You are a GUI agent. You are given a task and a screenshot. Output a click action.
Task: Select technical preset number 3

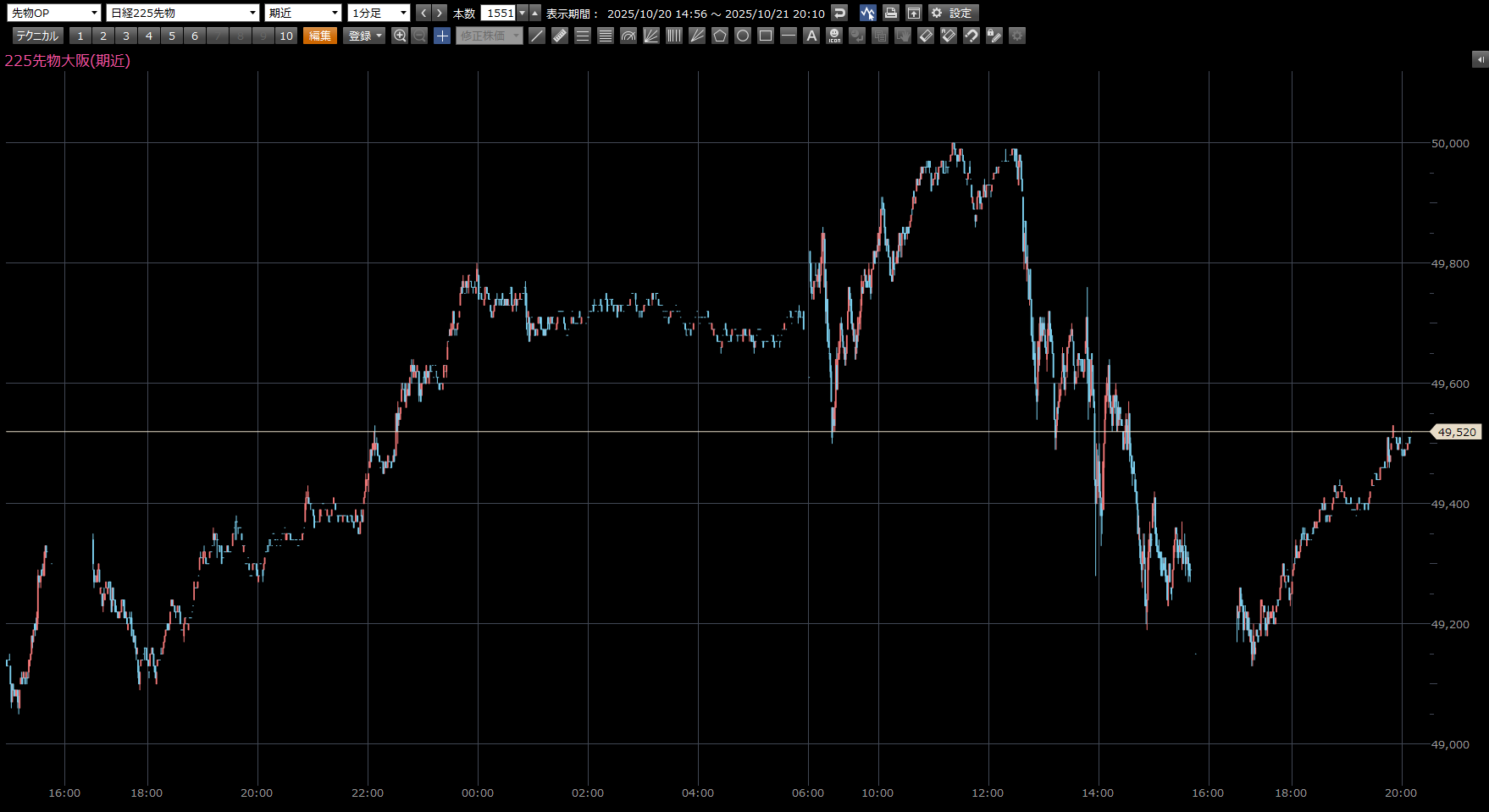coord(126,36)
